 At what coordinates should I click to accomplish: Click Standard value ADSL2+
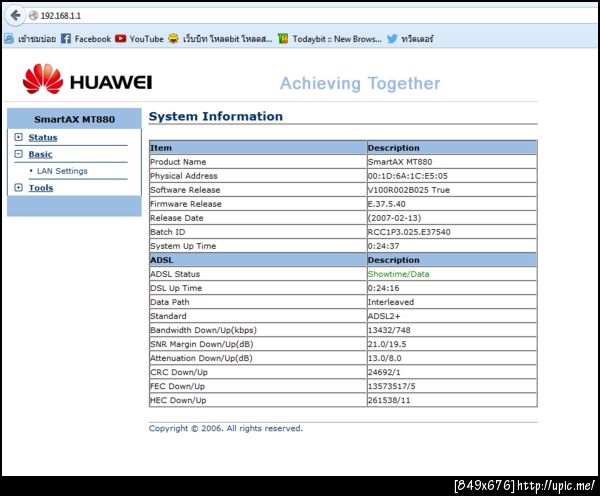(x=384, y=316)
